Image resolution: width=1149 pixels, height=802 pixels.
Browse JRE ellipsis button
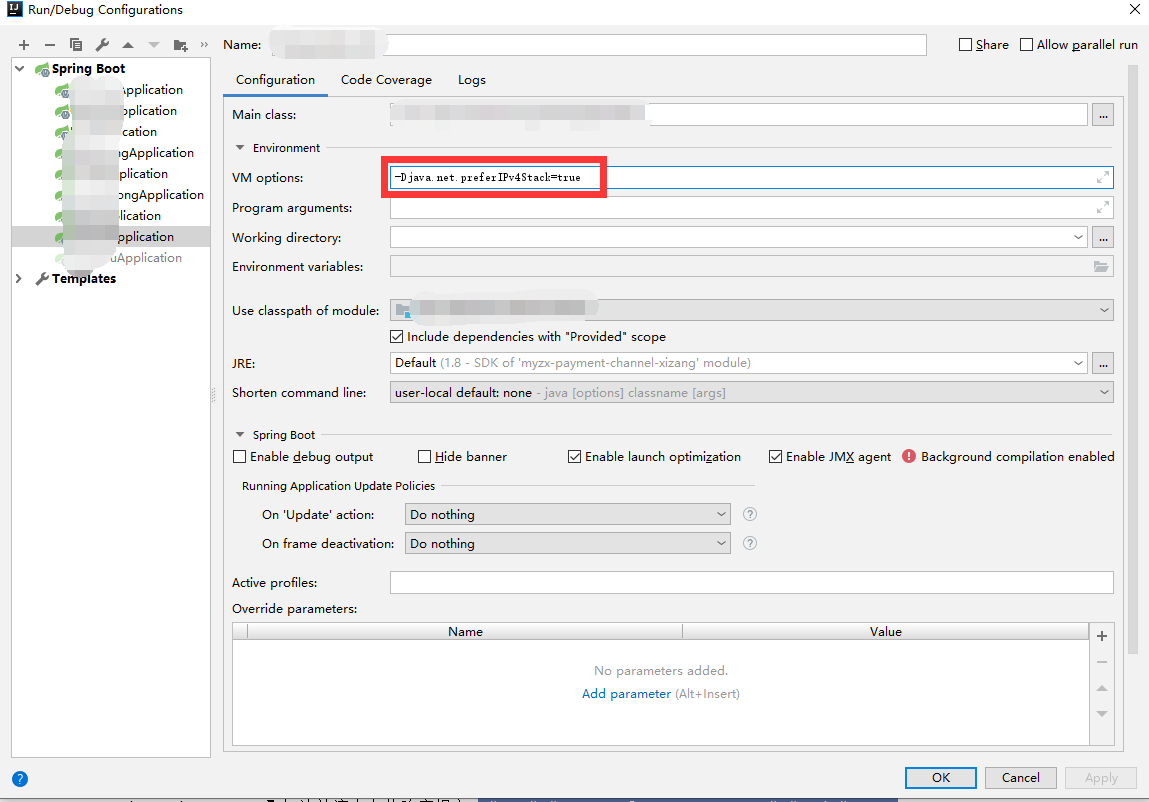coord(1103,363)
